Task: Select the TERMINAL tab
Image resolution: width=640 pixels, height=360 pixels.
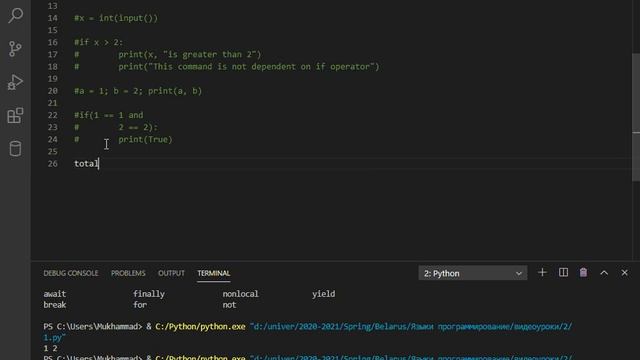Action: (213, 273)
